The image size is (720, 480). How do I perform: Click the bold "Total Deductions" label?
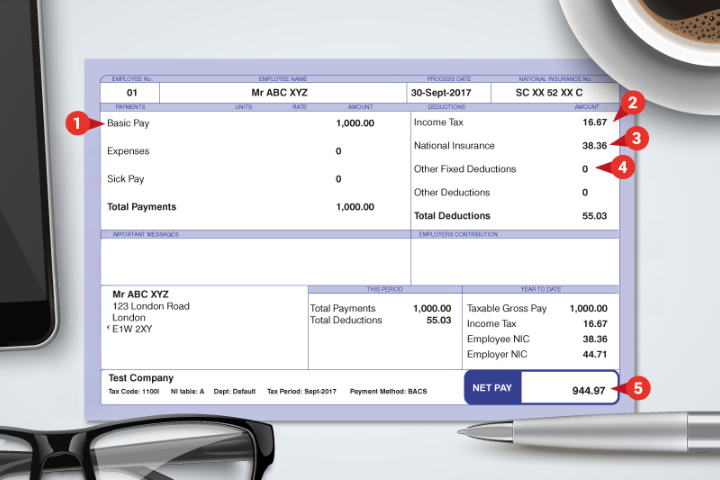(x=452, y=216)
